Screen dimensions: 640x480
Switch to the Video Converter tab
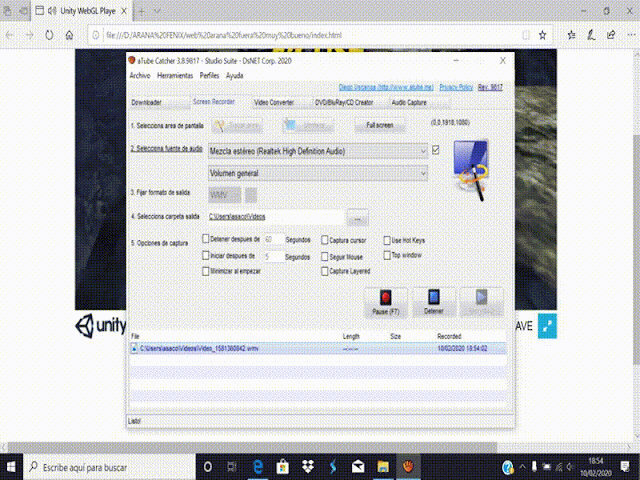(x=282, y=102)
